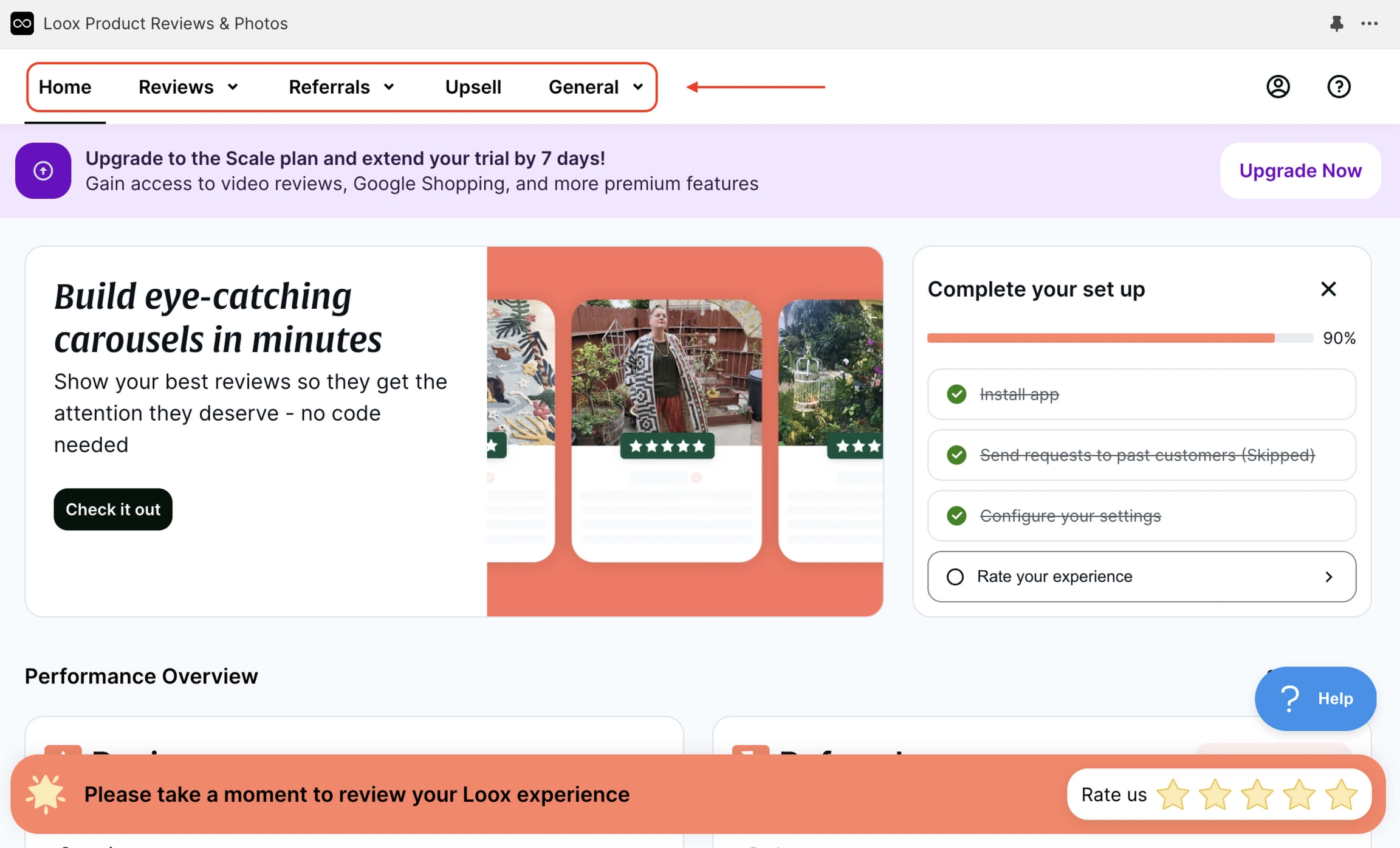Screen dimensions: 1400x848
Task: Click the Configure your settings checkmark
Action: (957, 515)
